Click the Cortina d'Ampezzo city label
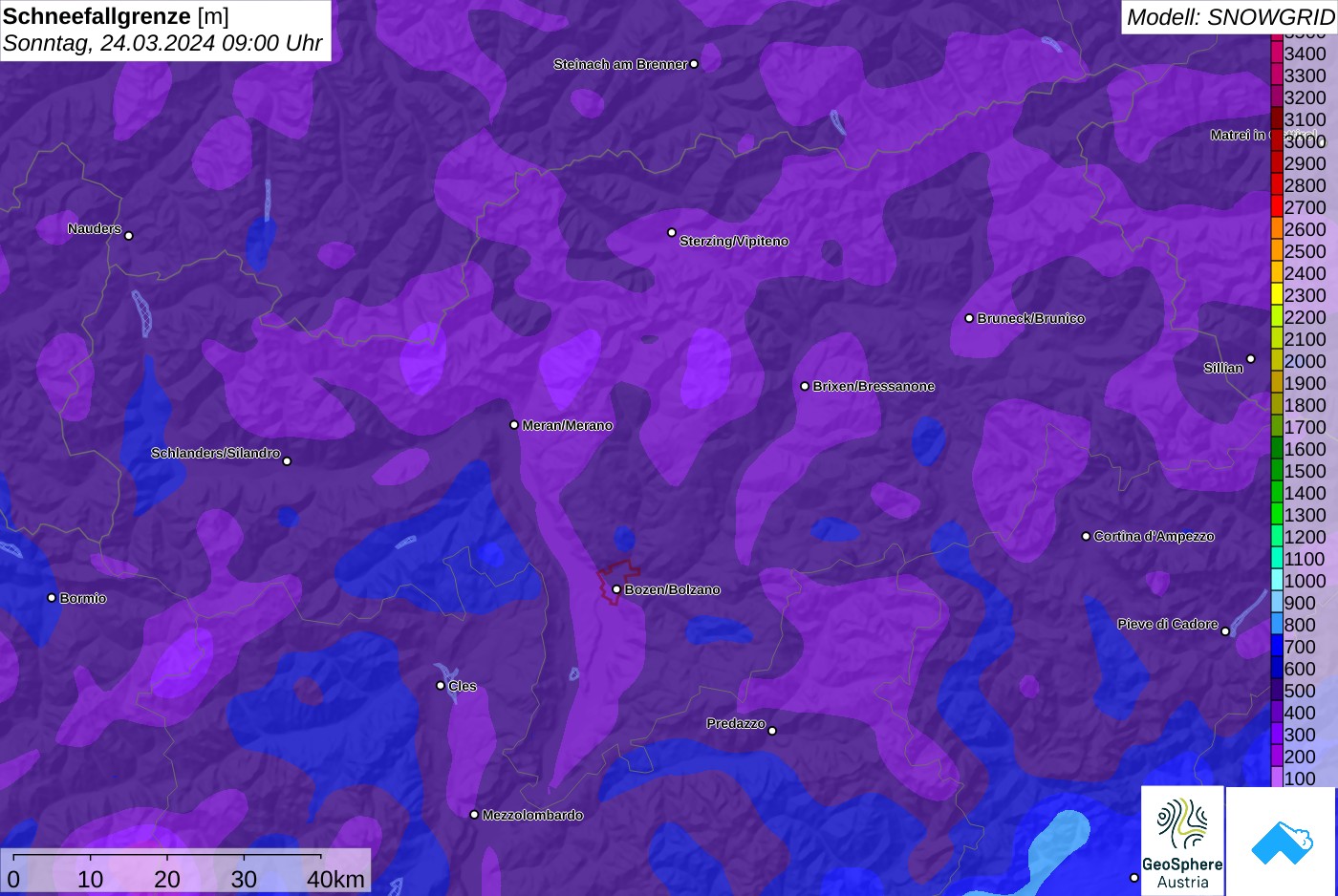This screenshot has width=1338, height=896. tap(1155, 536)
